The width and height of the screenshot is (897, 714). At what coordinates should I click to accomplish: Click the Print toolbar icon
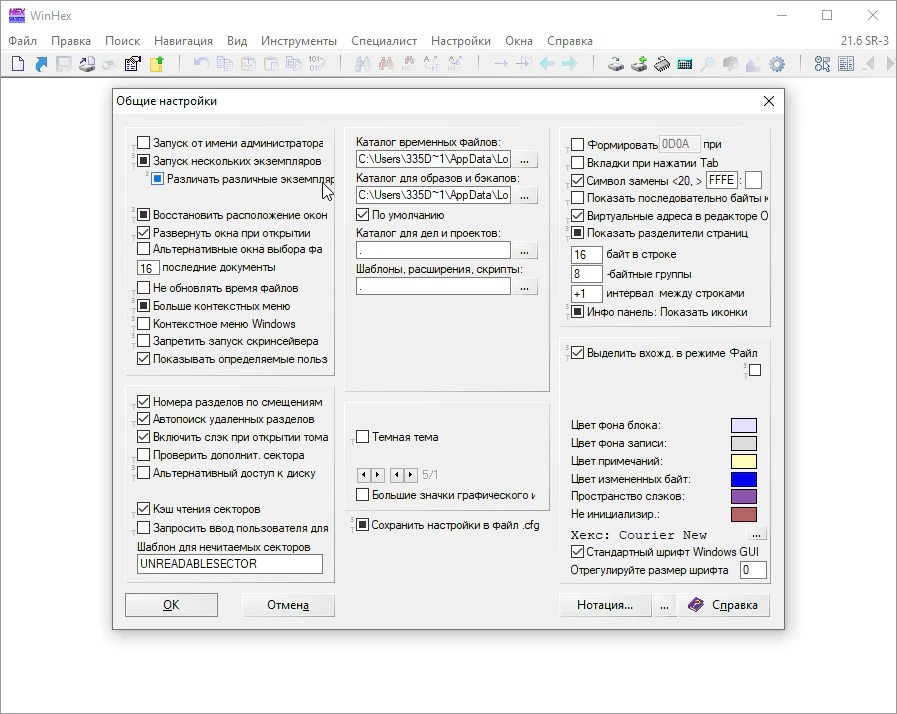pyautogui.click(x=87, y=65)
